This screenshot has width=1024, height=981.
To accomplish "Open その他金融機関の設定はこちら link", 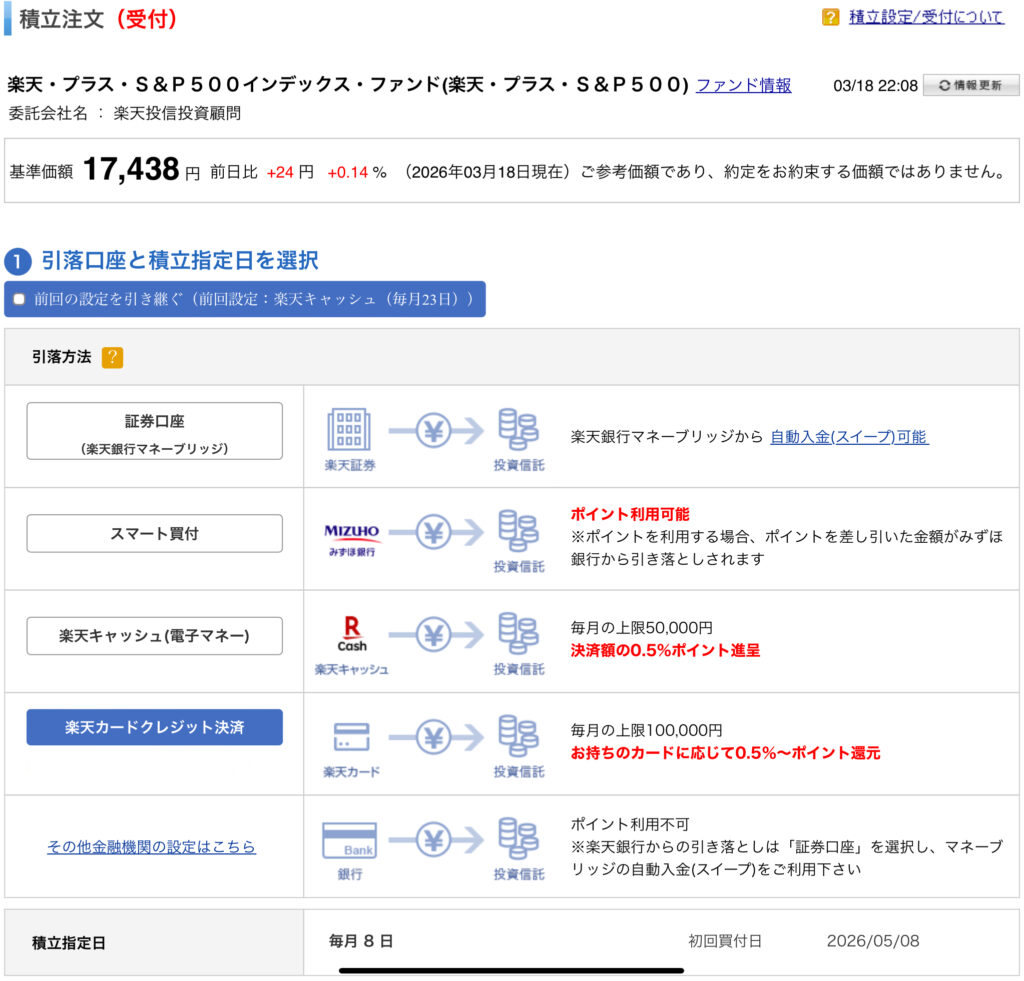I will point(152,846).
